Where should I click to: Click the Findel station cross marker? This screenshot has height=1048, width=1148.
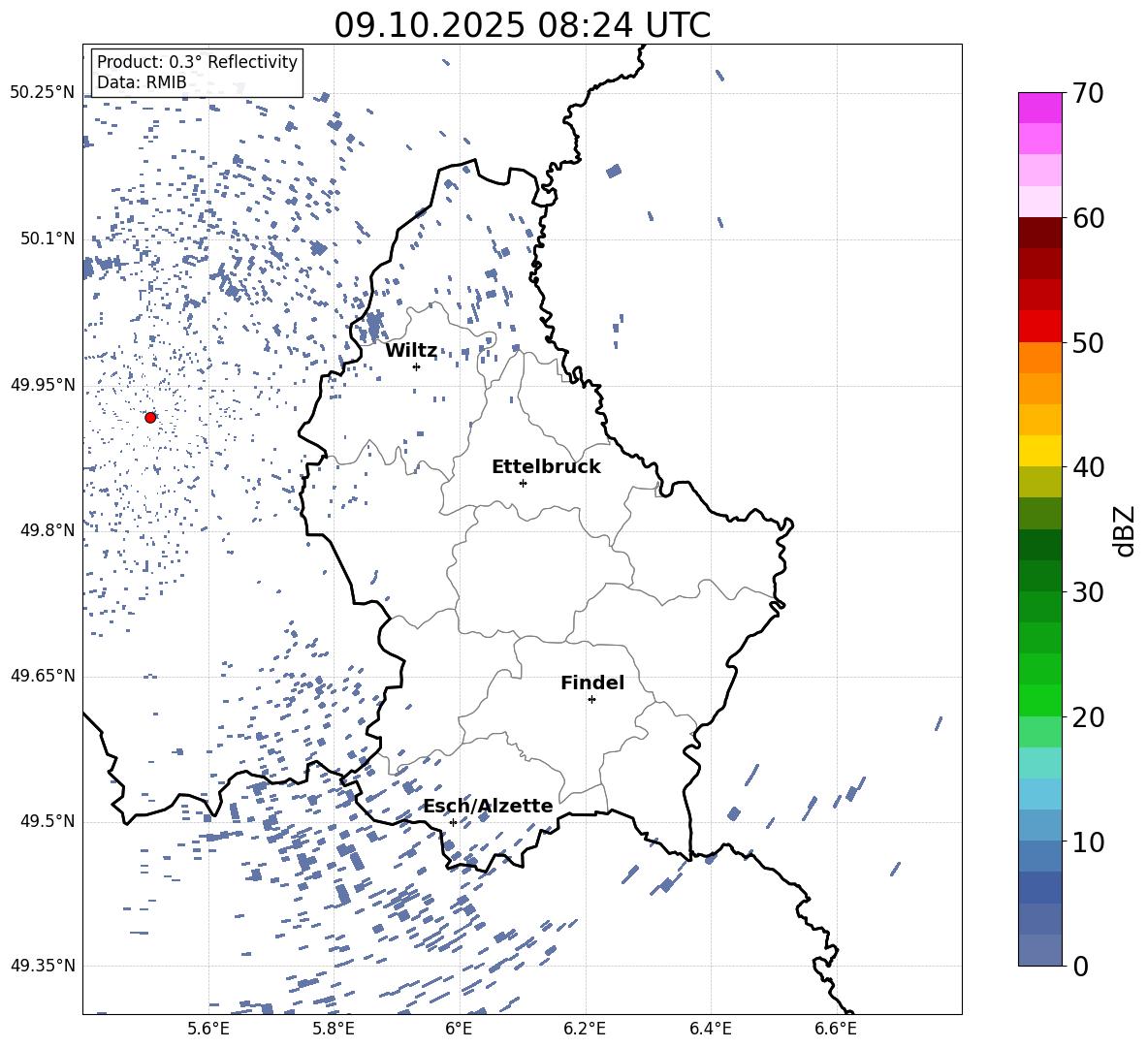(x=591, y=700)
